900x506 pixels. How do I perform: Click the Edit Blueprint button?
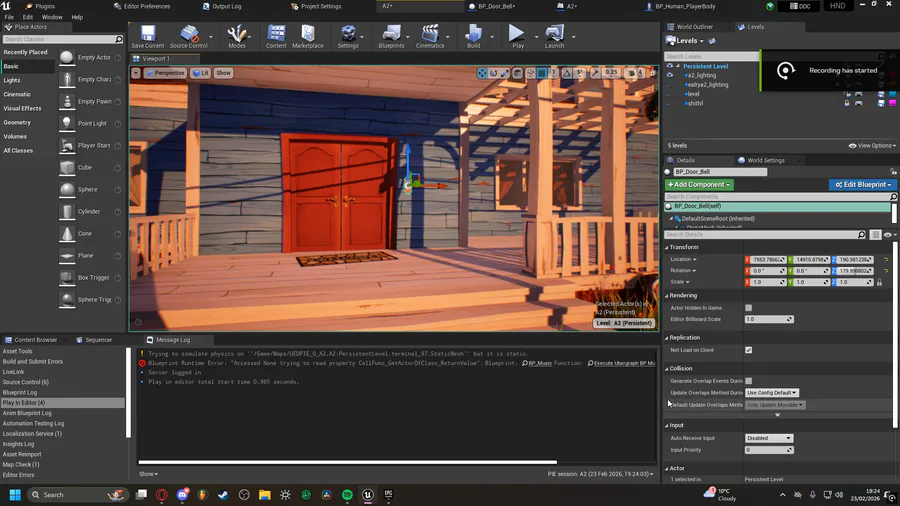click(862, 185)
